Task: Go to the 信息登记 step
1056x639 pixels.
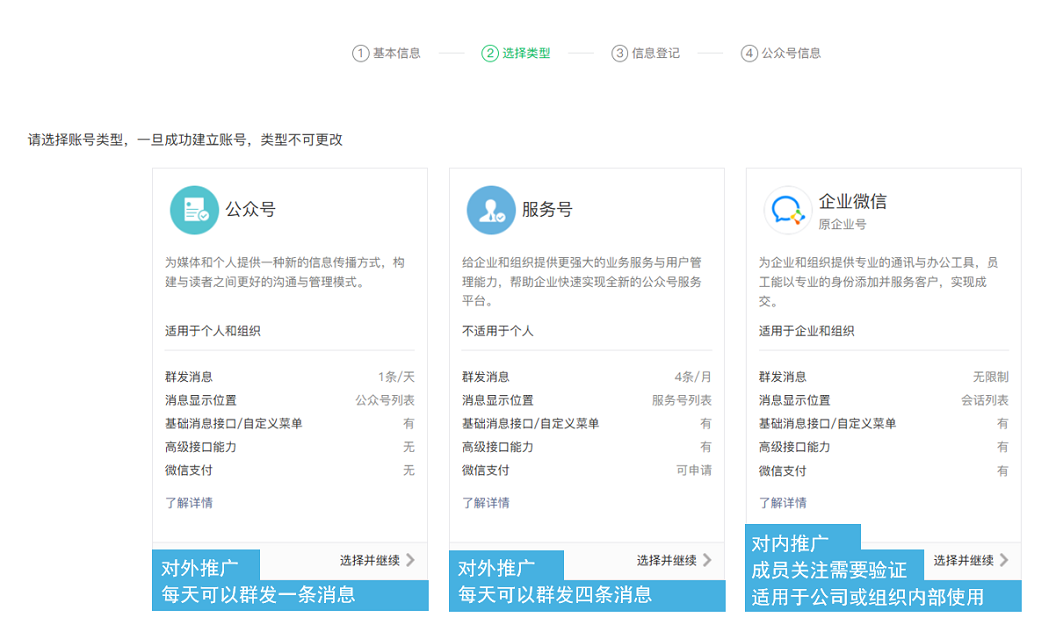Action: (655, 53)
